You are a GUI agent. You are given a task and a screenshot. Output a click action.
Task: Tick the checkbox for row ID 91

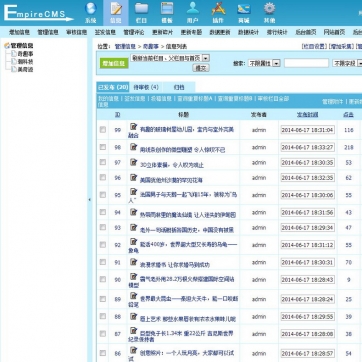103,262
